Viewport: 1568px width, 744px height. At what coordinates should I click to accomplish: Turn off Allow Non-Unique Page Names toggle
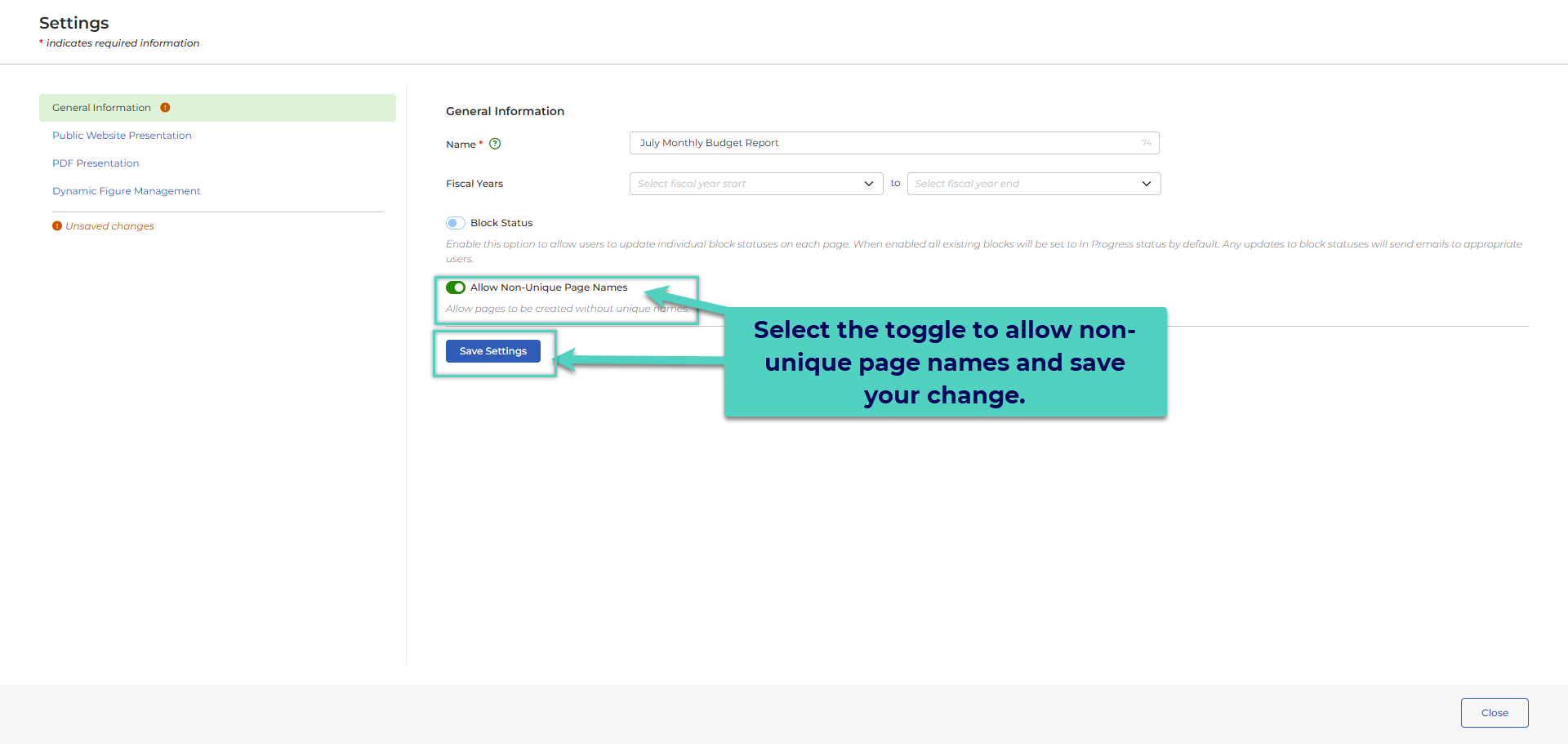(456, 287)
